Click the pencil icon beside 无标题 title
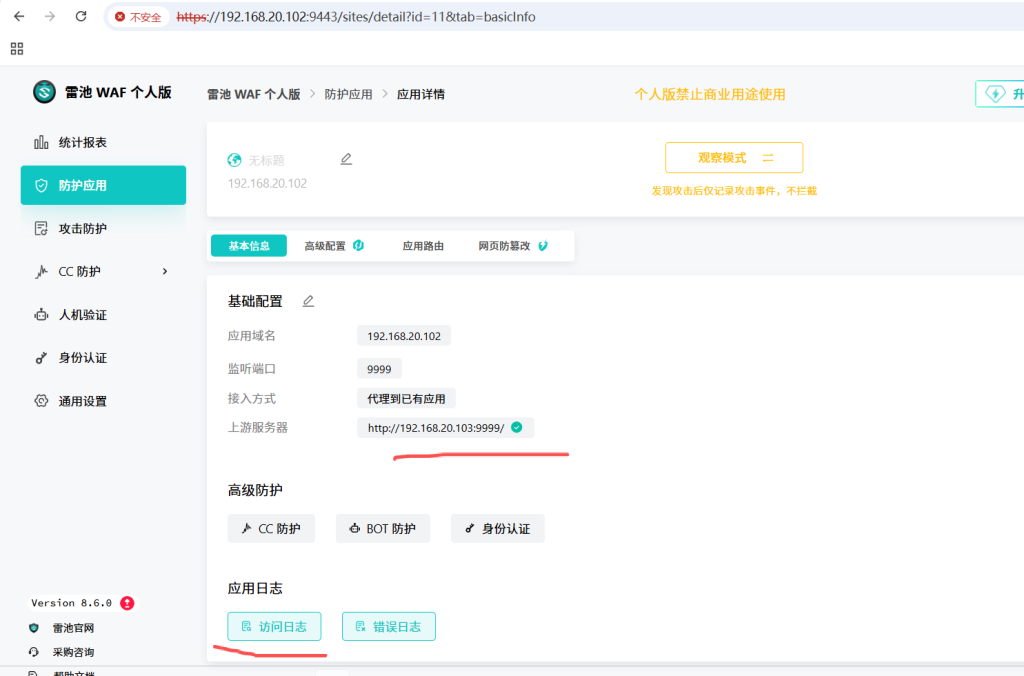The height and width of the screenshot is (676, 1024). pyautogui.click(x=346, y=159)
